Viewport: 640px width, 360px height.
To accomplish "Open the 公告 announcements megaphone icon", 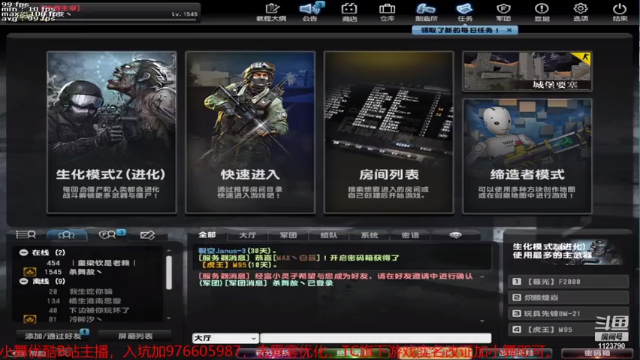I will tap(310, 12).
